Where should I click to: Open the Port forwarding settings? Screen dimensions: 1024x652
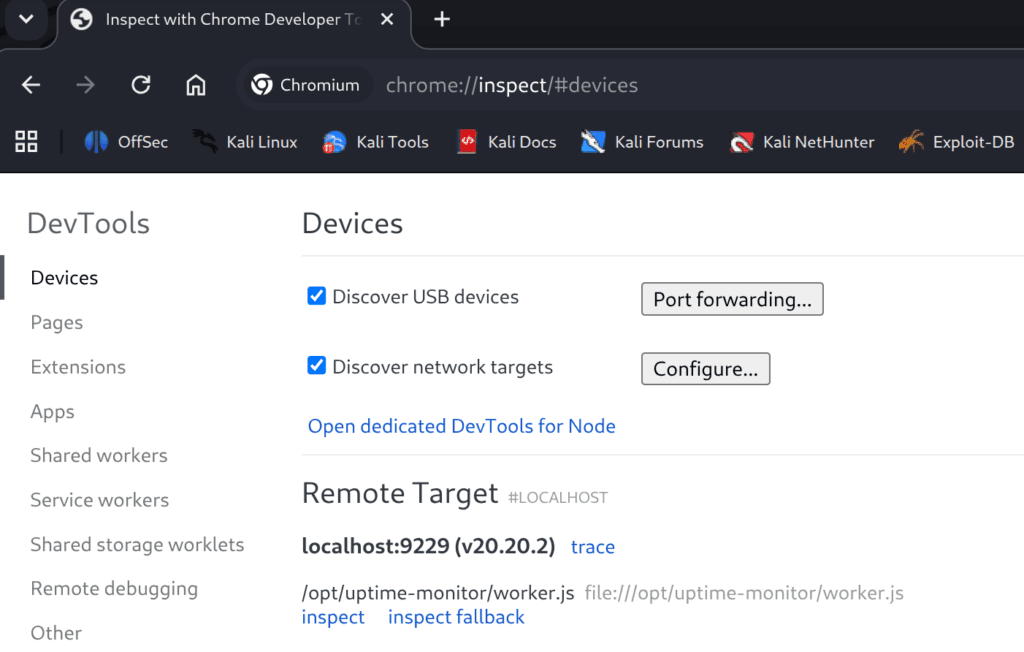click(732, 299)
